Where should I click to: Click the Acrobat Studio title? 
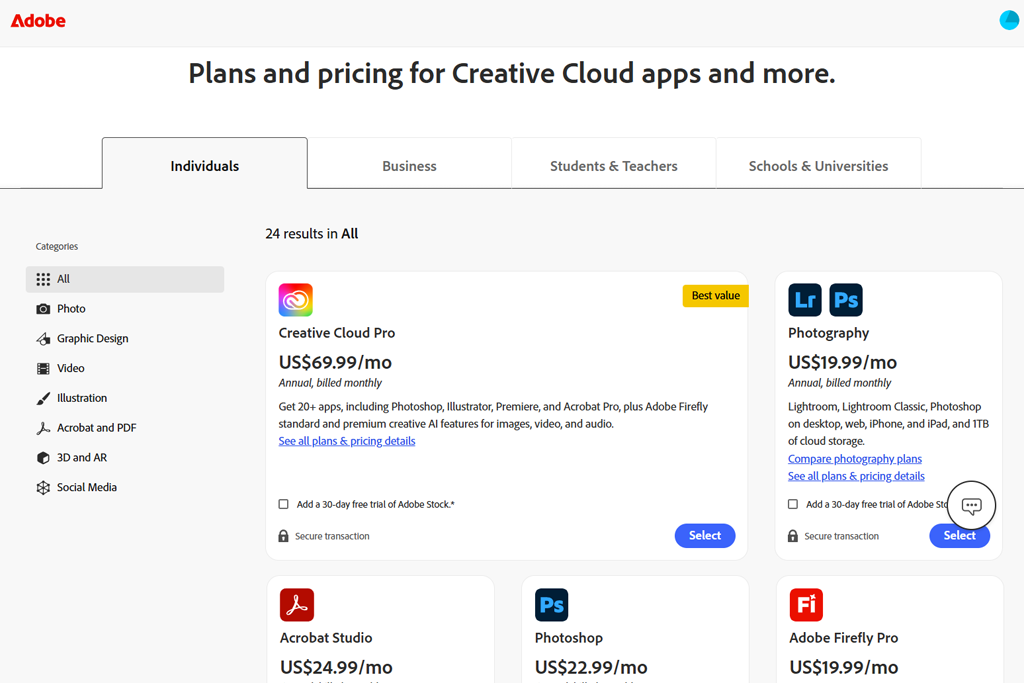tap(326, 638)
